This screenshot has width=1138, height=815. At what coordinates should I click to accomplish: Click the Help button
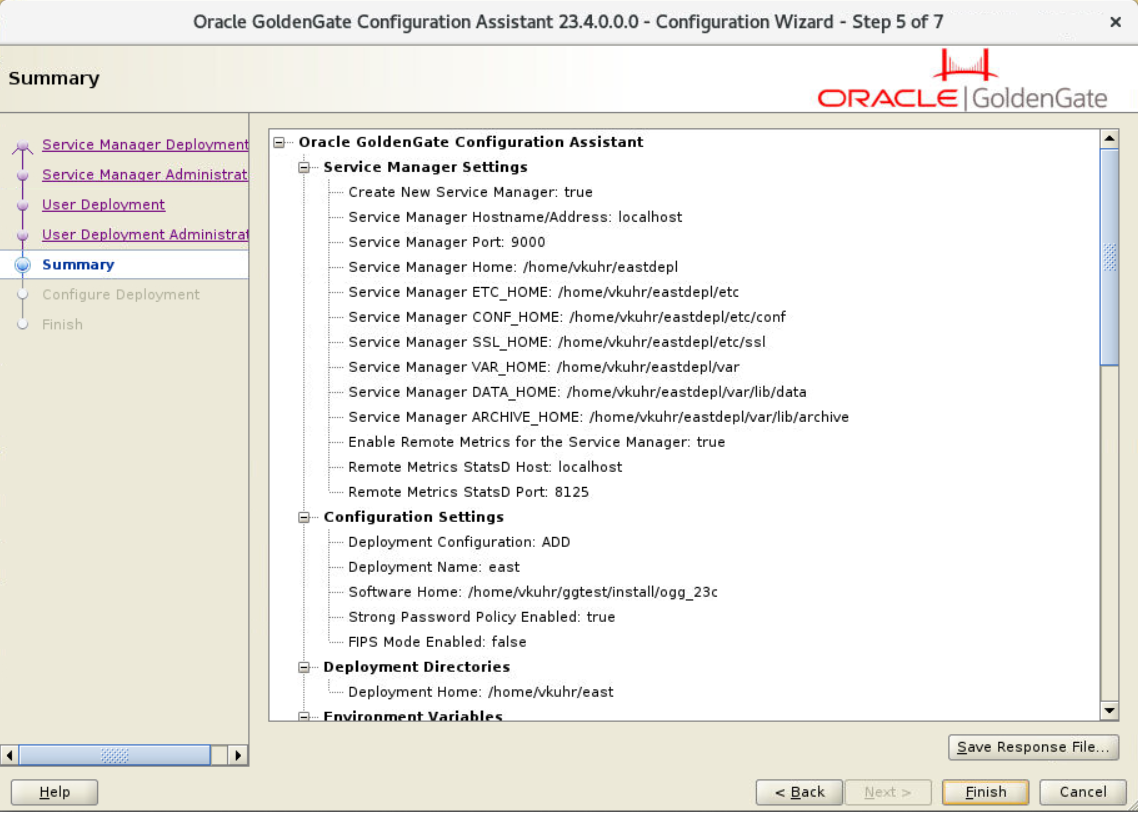click(54, 792)
